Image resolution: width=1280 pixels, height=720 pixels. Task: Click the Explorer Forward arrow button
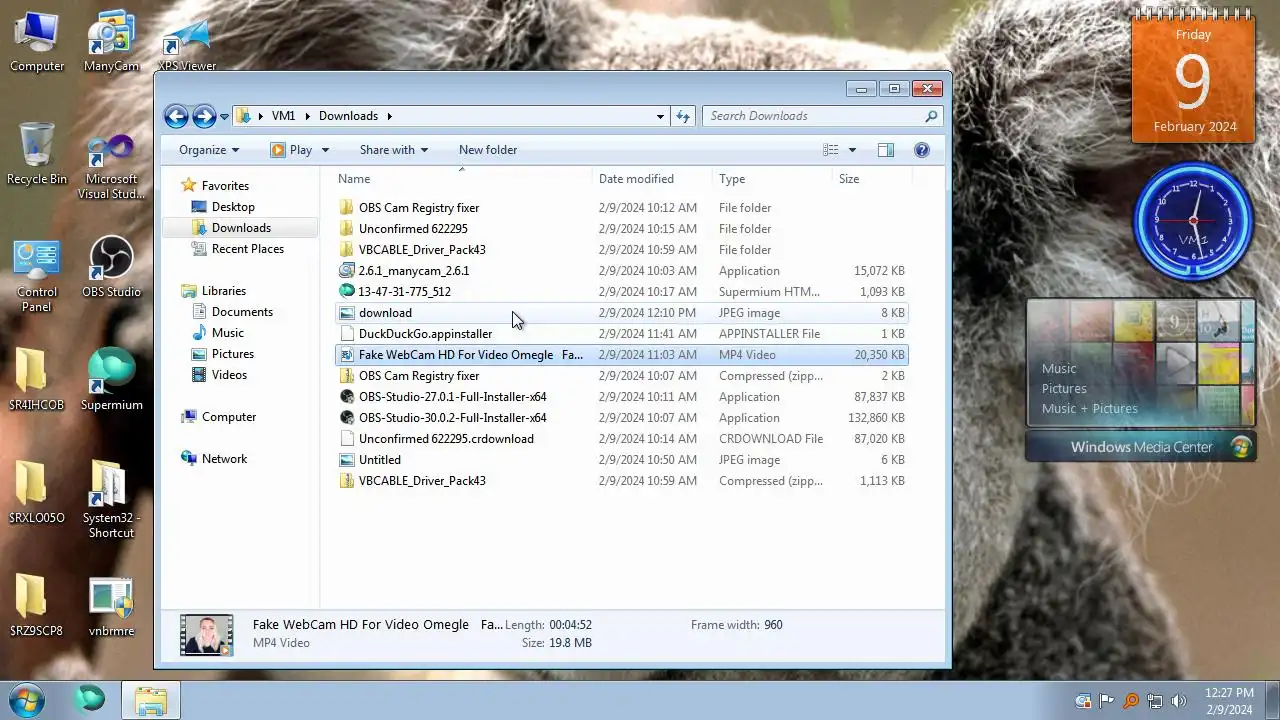203,116
